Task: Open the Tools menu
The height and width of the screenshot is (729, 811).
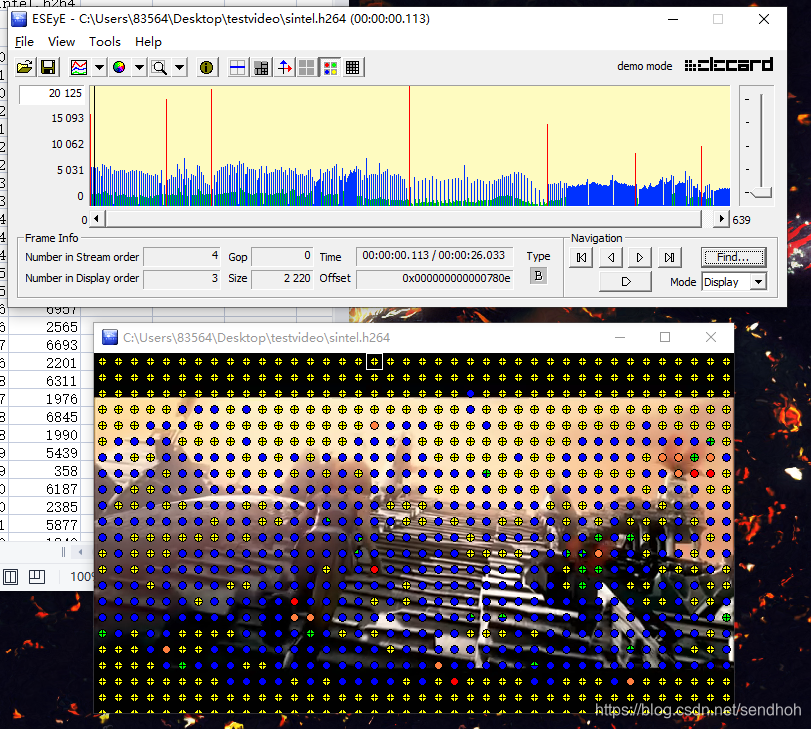Action: [x=104, y=41]
